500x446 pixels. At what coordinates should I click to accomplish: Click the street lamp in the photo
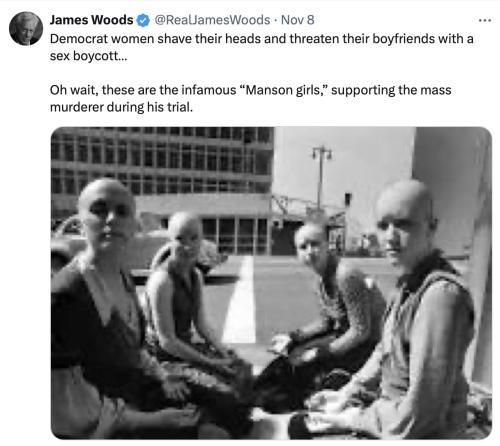pos(321,177)
